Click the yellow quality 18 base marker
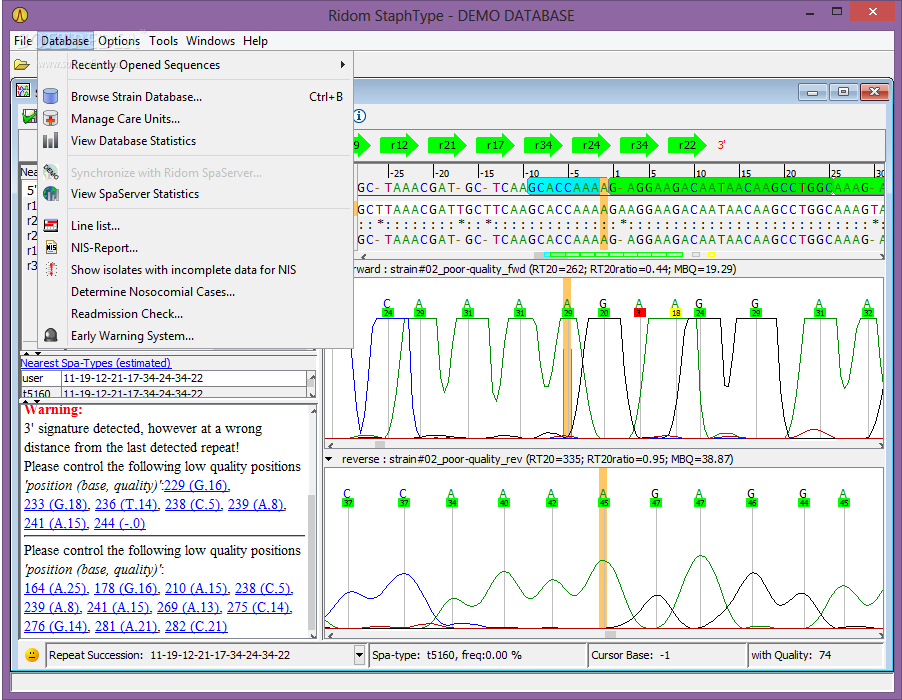This screenshot has width=902, height=700. [676, 313]
